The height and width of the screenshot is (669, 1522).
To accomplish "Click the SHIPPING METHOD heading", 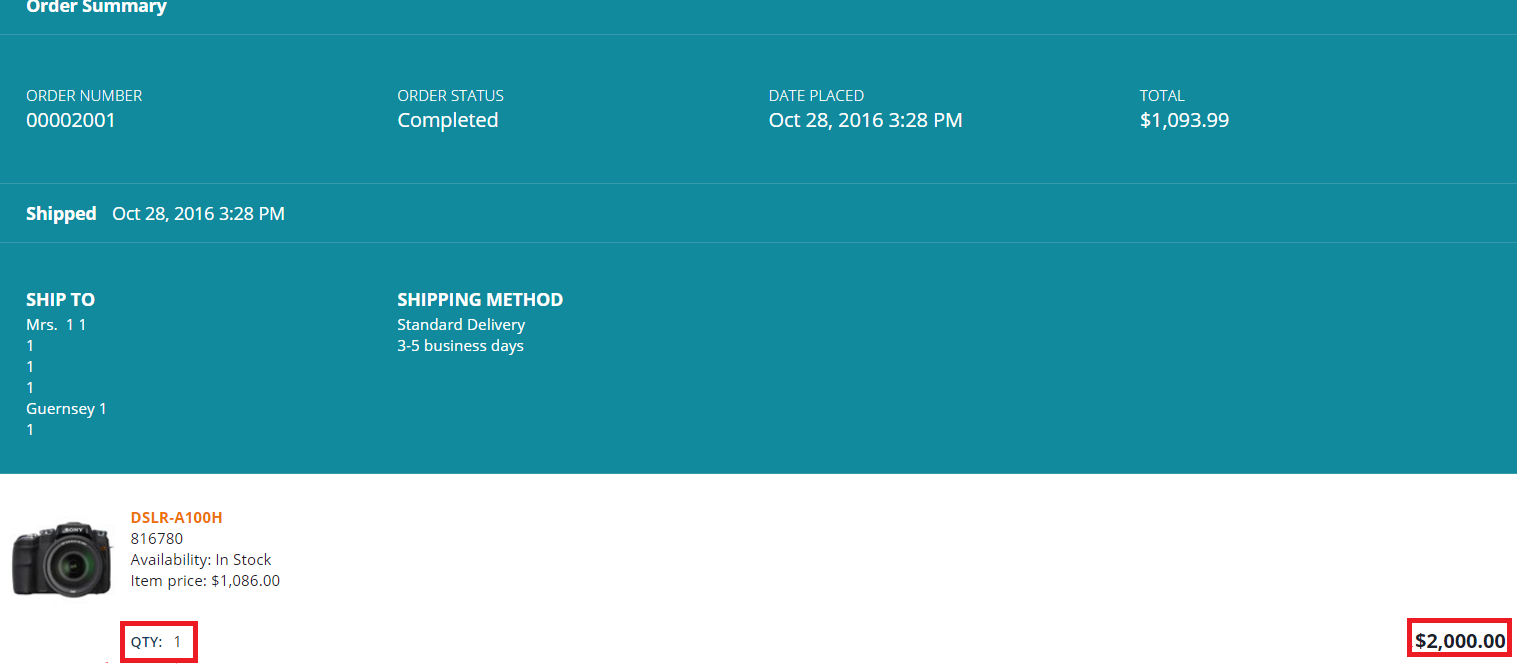I will 480,299.
